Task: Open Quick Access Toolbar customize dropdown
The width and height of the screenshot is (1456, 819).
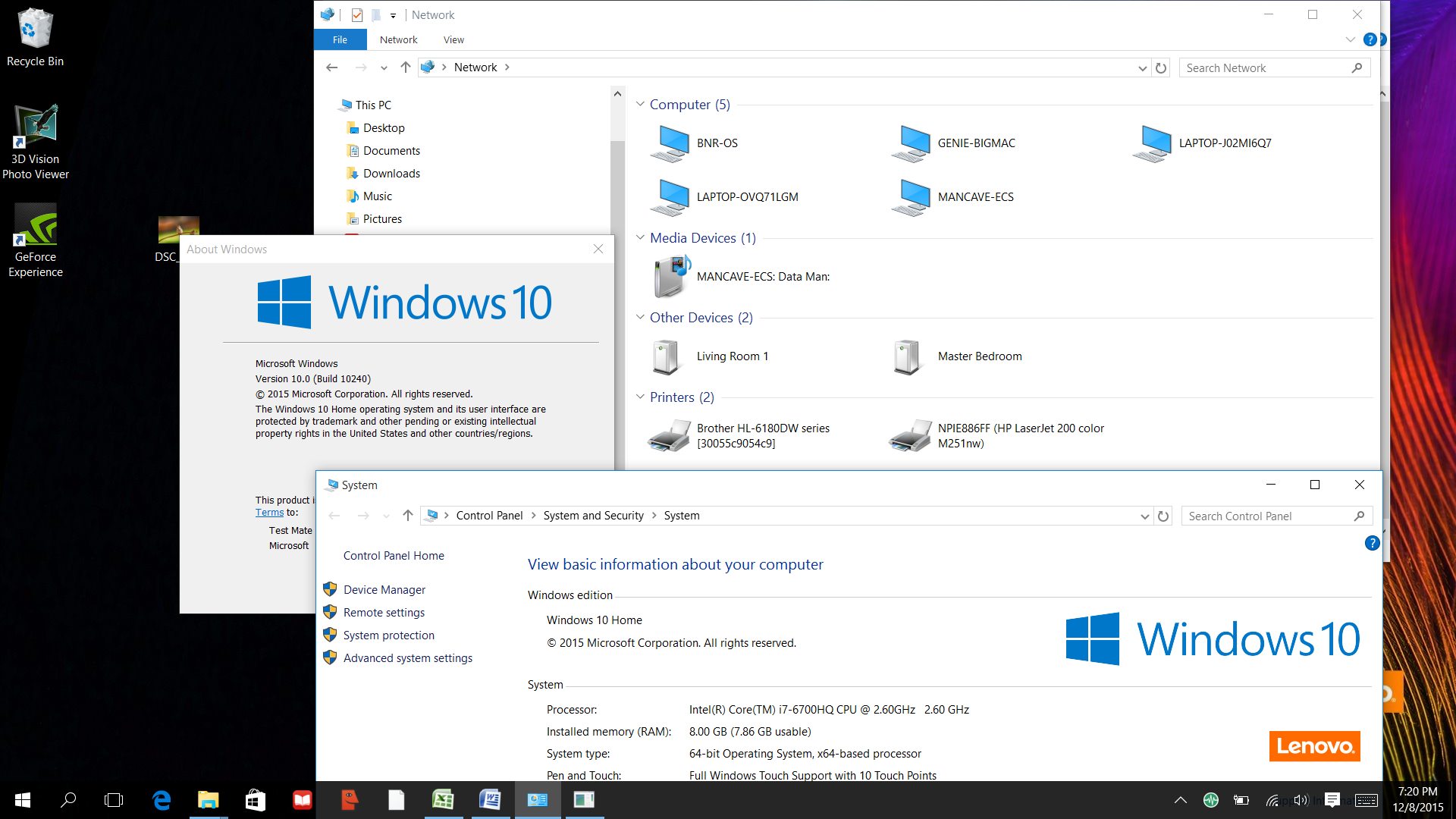Action: pos(393,15)
